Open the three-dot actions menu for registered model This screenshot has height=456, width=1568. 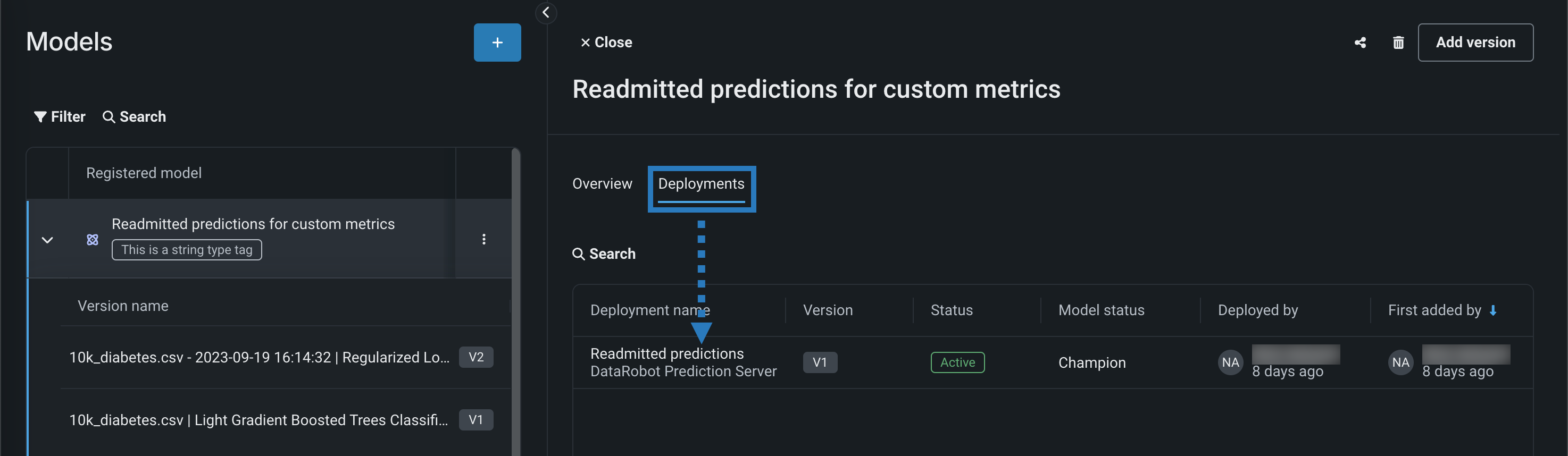(484, 239)
